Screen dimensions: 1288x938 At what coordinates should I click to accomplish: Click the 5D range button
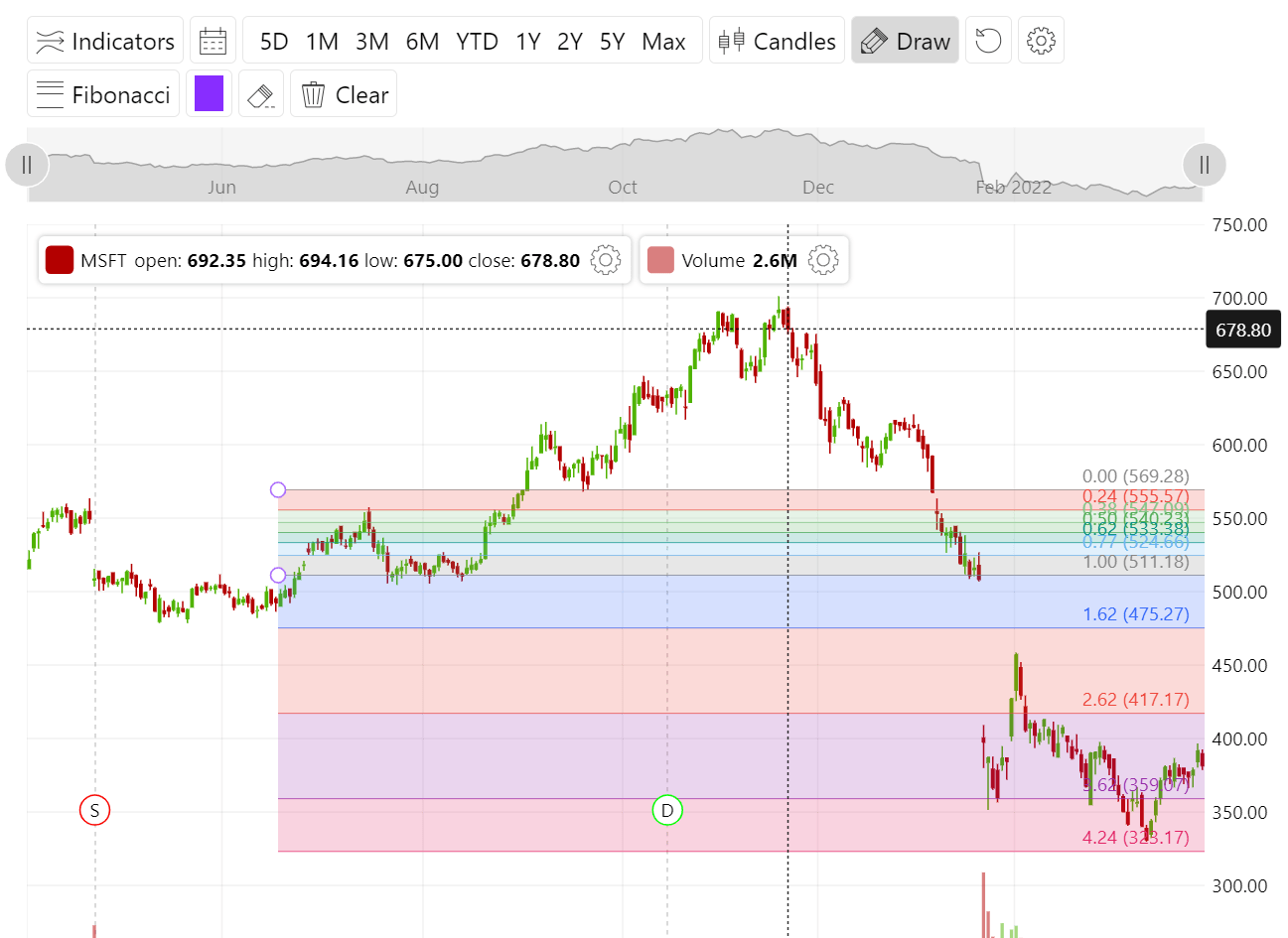(x=274, y=41)
